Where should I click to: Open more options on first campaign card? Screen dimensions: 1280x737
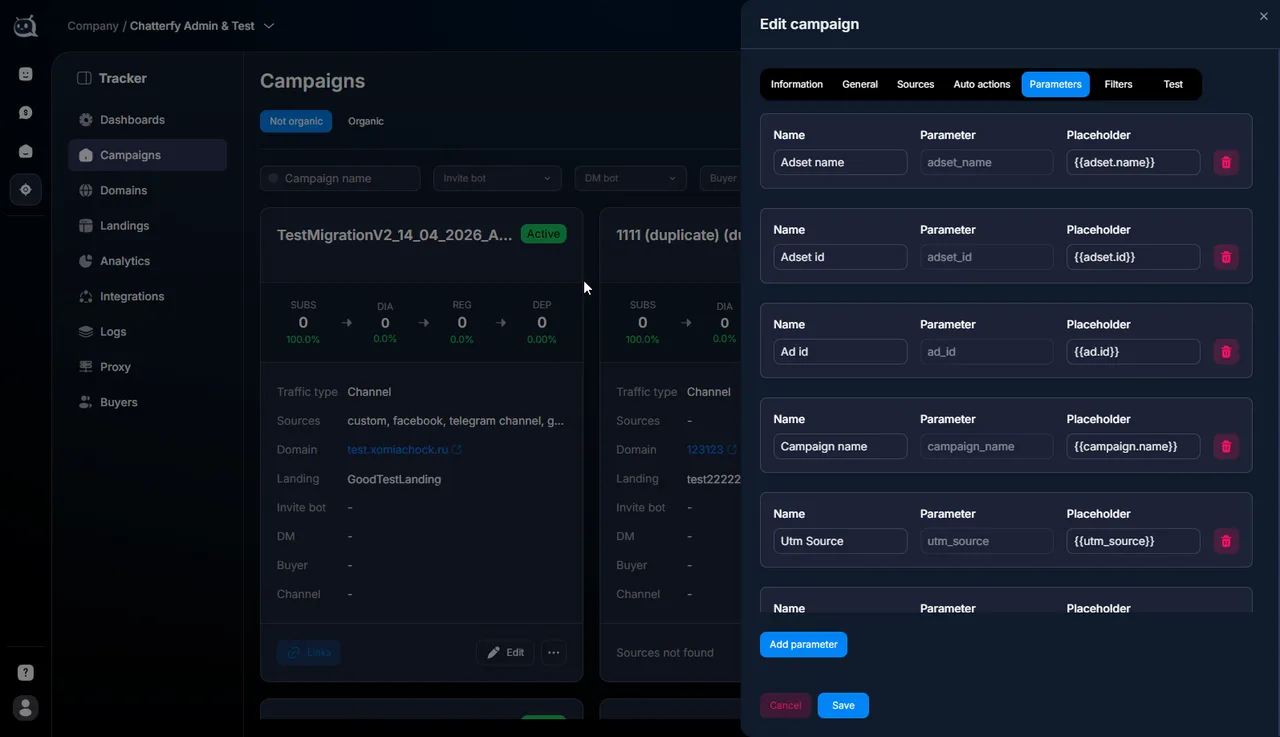click(x=553, y=652)
